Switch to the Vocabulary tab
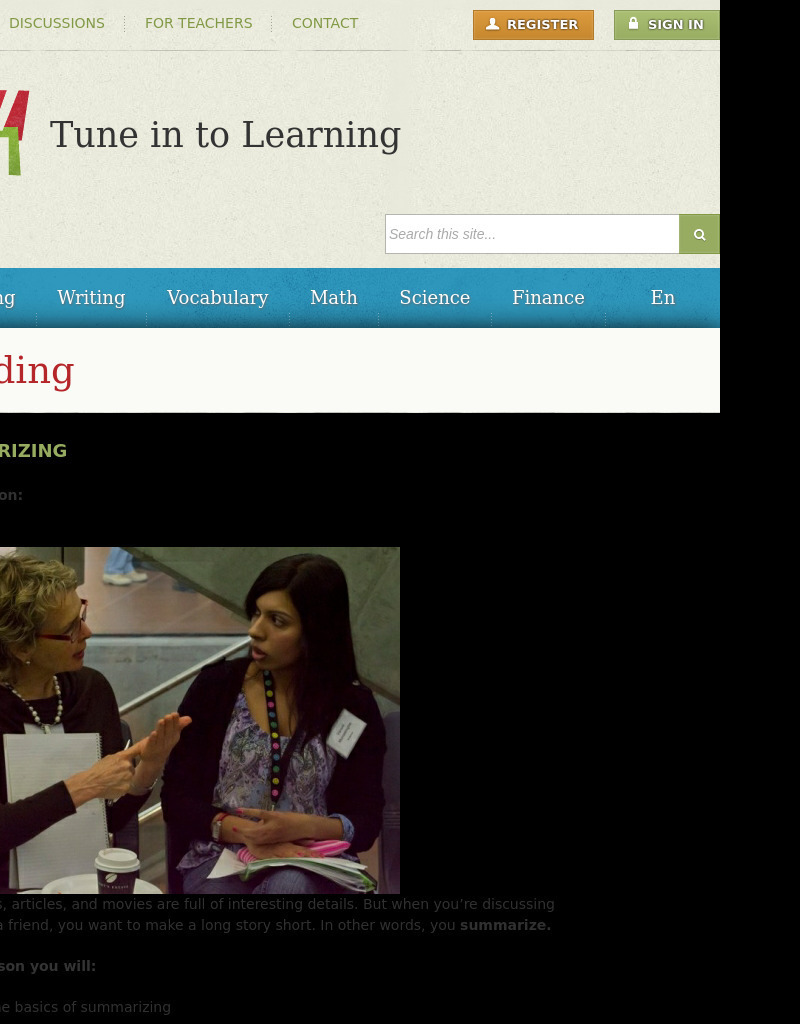This screenshot has height=1024, width=800. coord(217,298)
